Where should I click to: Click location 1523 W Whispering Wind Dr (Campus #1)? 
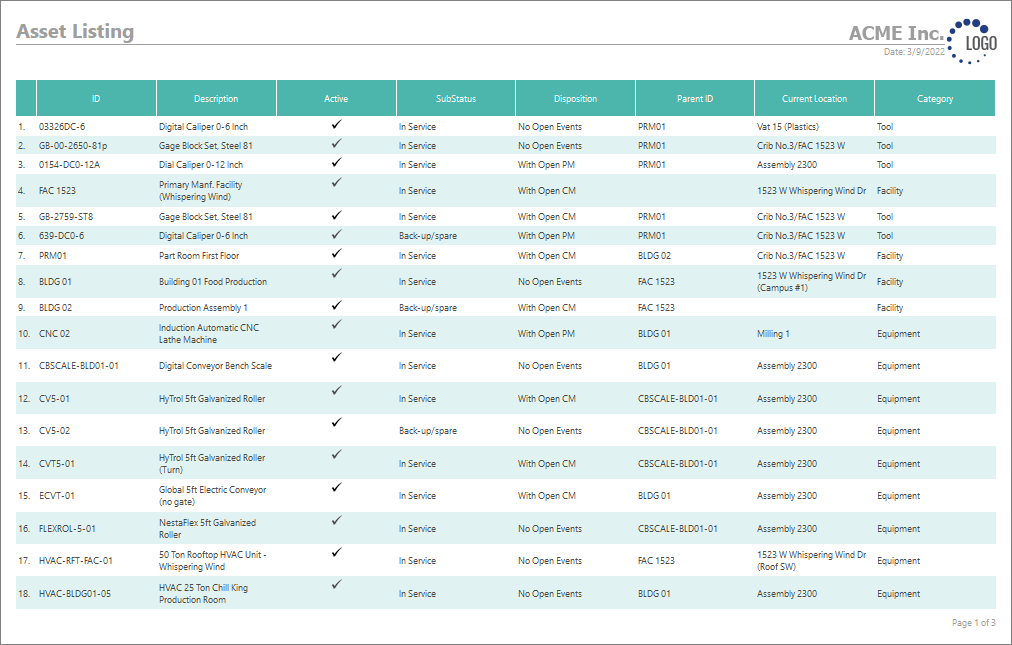(x=811, y=282)
